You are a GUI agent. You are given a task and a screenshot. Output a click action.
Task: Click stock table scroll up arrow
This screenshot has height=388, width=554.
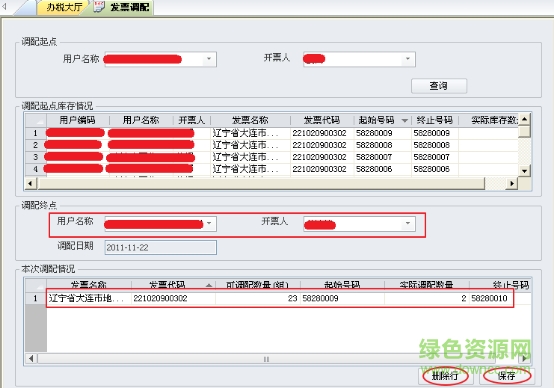point(524,119)
